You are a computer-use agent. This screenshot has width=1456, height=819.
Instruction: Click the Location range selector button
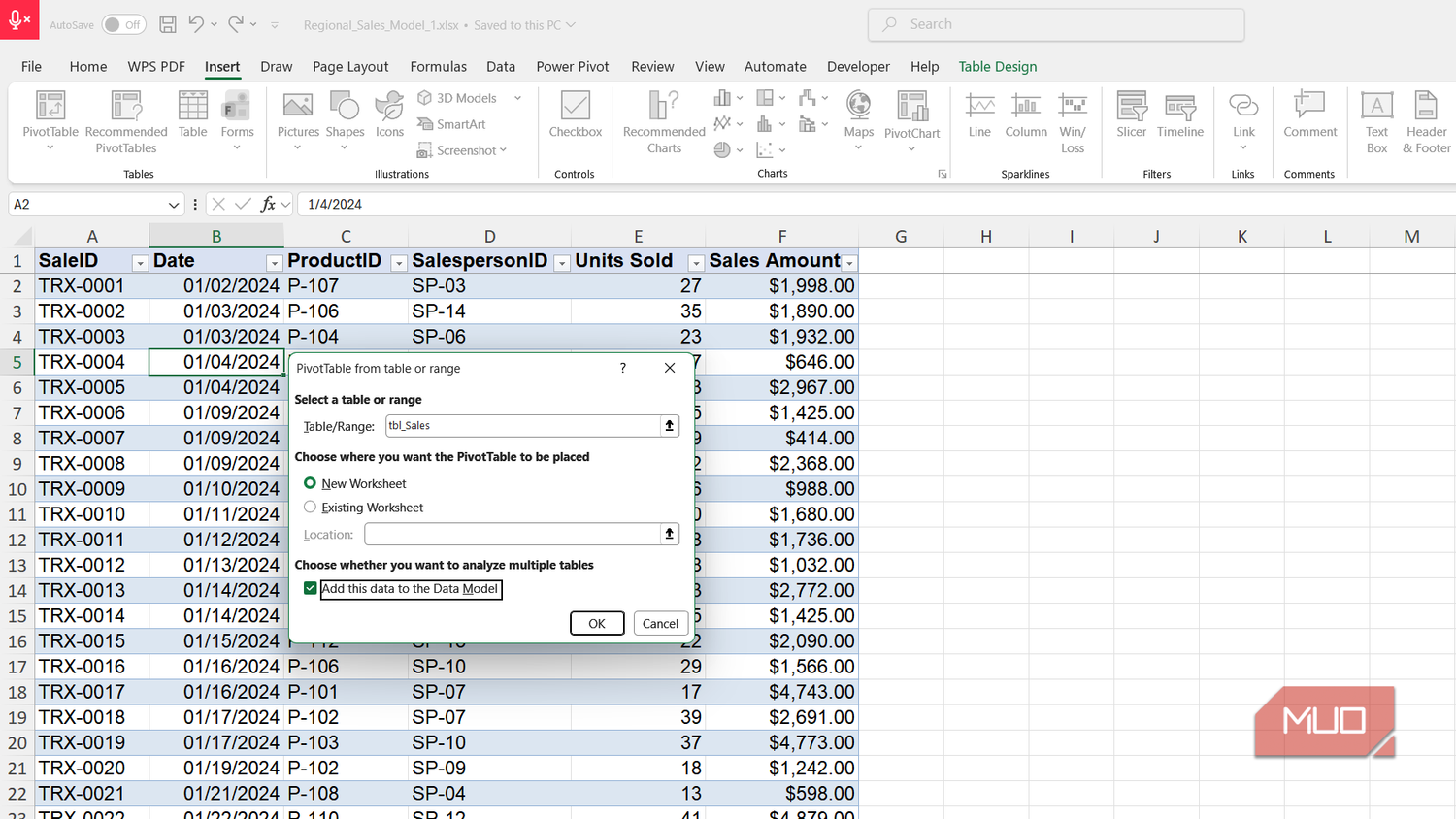point(669,534)
